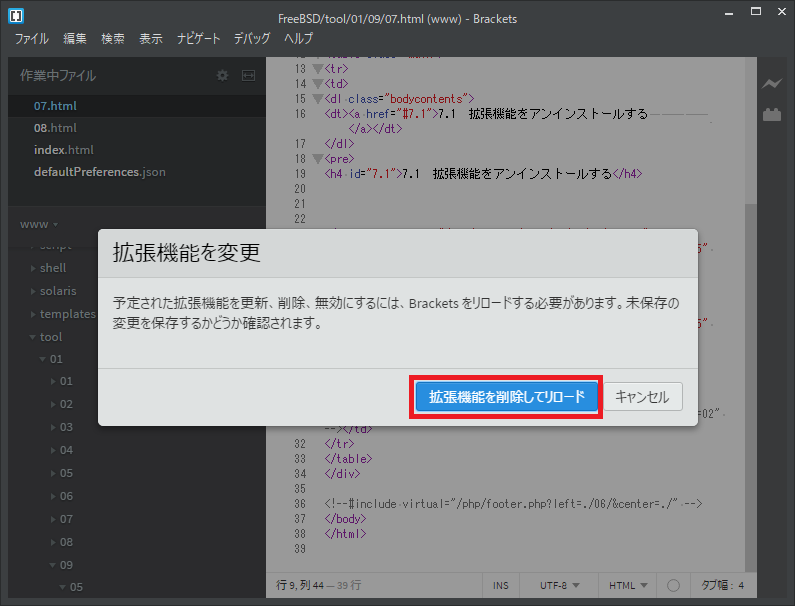Minimize the Brackets window

(x=729, y=13)
